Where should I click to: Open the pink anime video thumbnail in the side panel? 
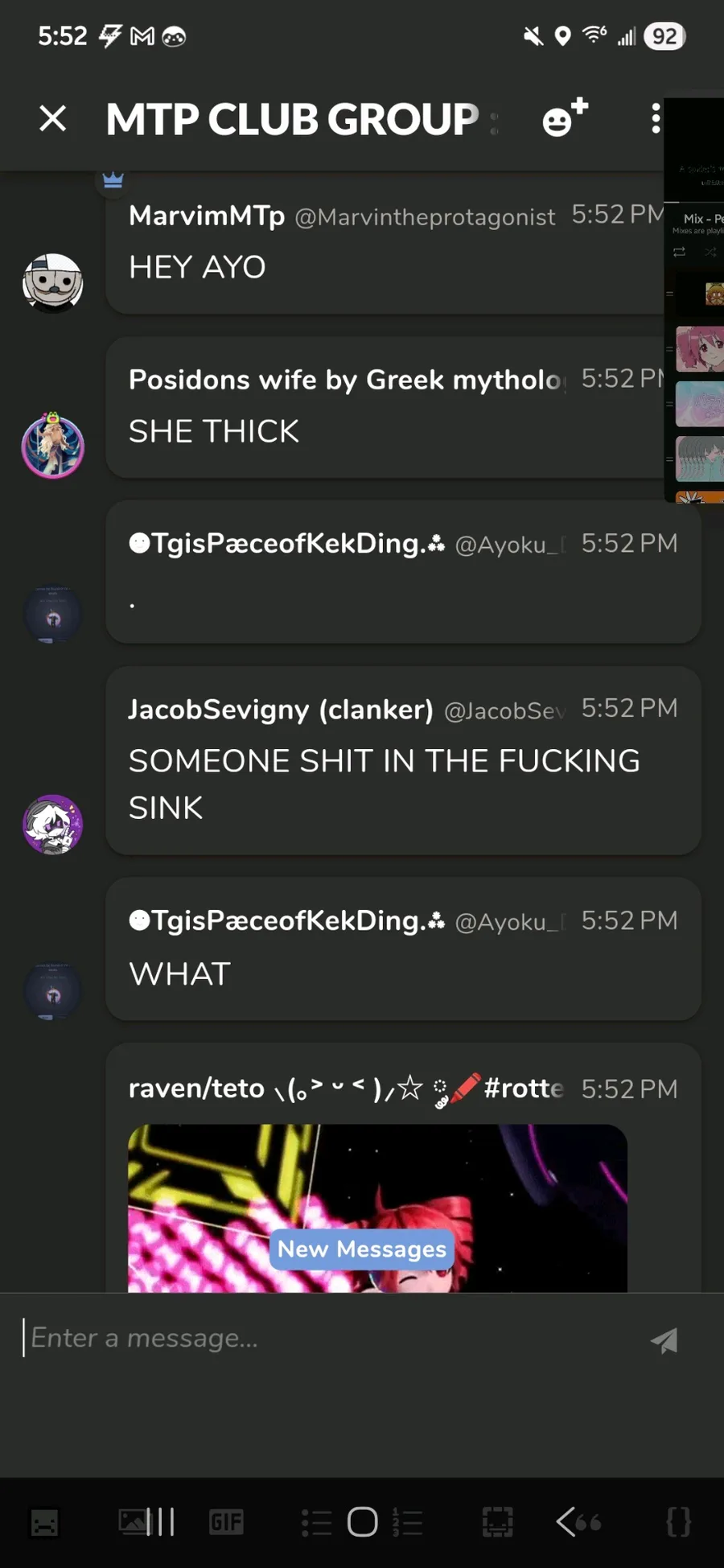click(699, 349)
